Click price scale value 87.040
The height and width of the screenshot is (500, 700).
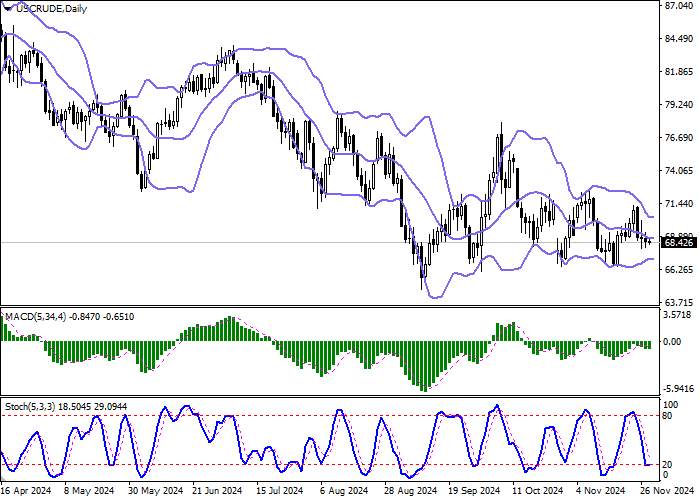click(x=679, y=6)
